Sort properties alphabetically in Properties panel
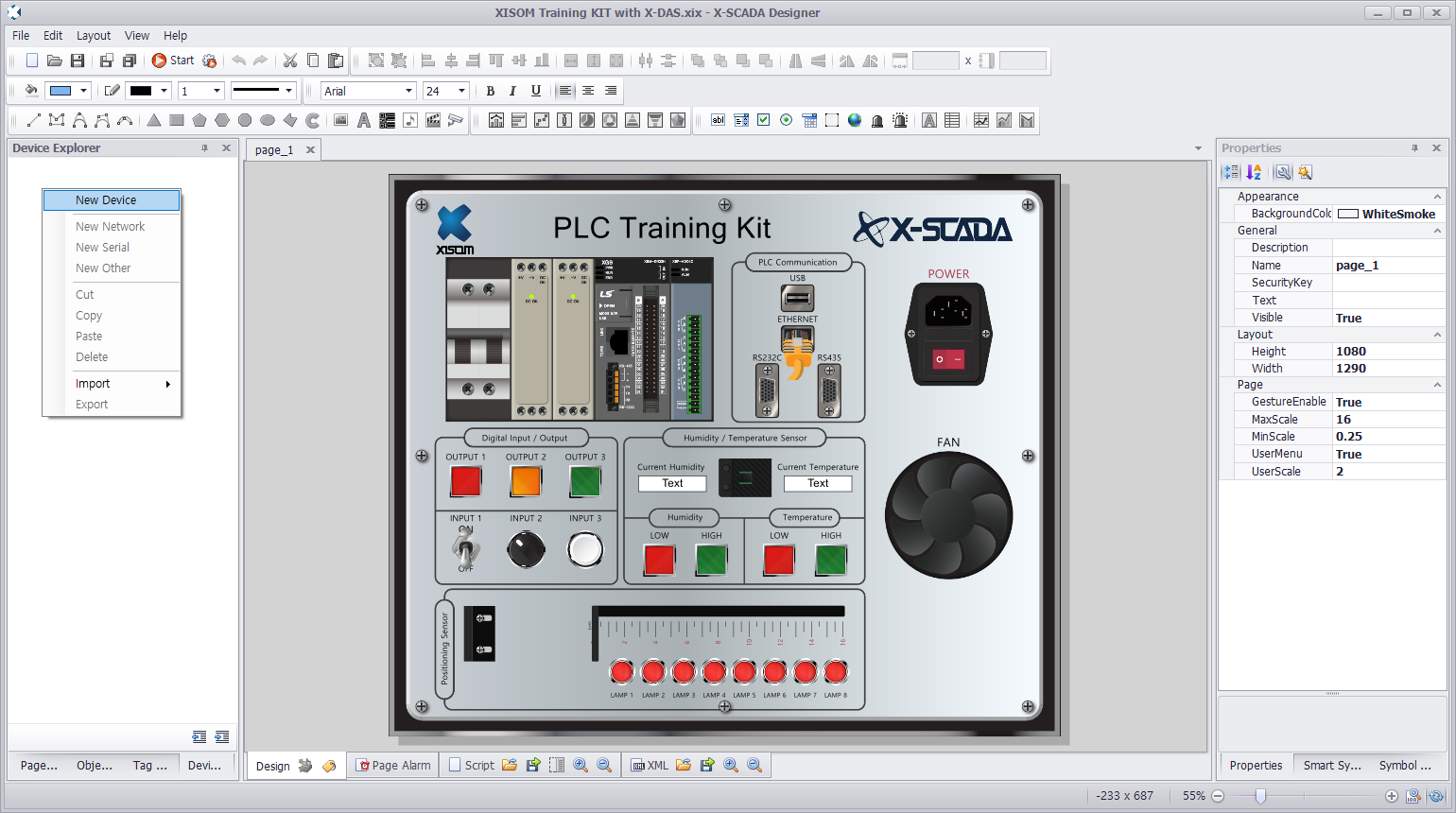The image size is (1456, 813). click(1254, 172)
